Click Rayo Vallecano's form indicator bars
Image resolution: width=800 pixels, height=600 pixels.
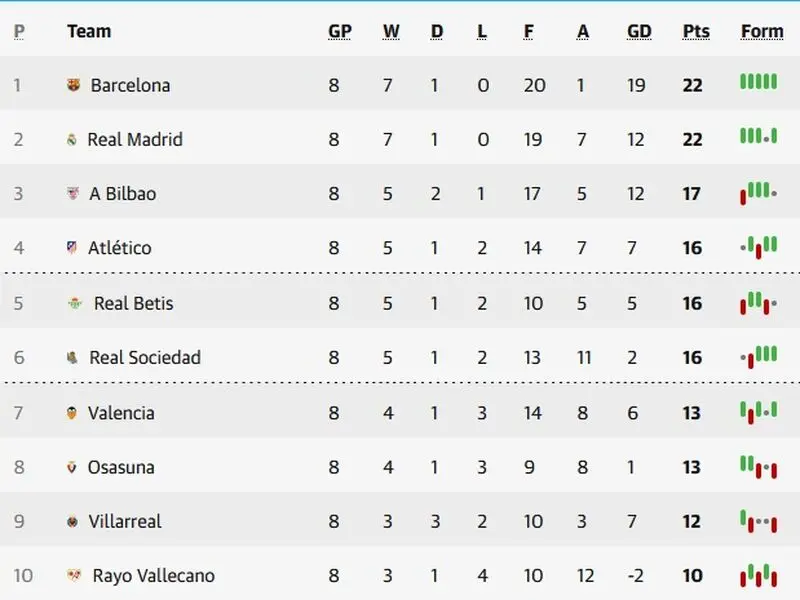click(x=759, y=576)
